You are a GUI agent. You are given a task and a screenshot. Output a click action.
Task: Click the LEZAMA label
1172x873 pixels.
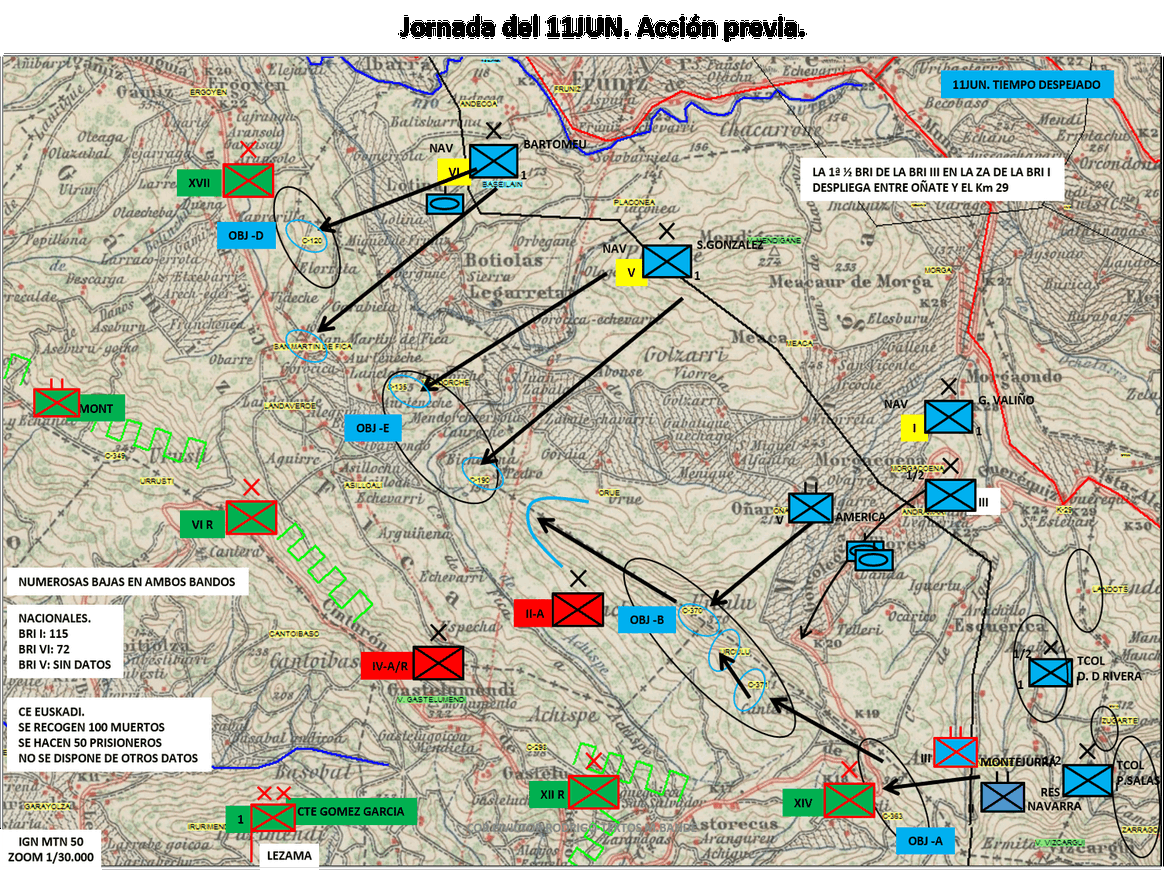pos(289,856)
